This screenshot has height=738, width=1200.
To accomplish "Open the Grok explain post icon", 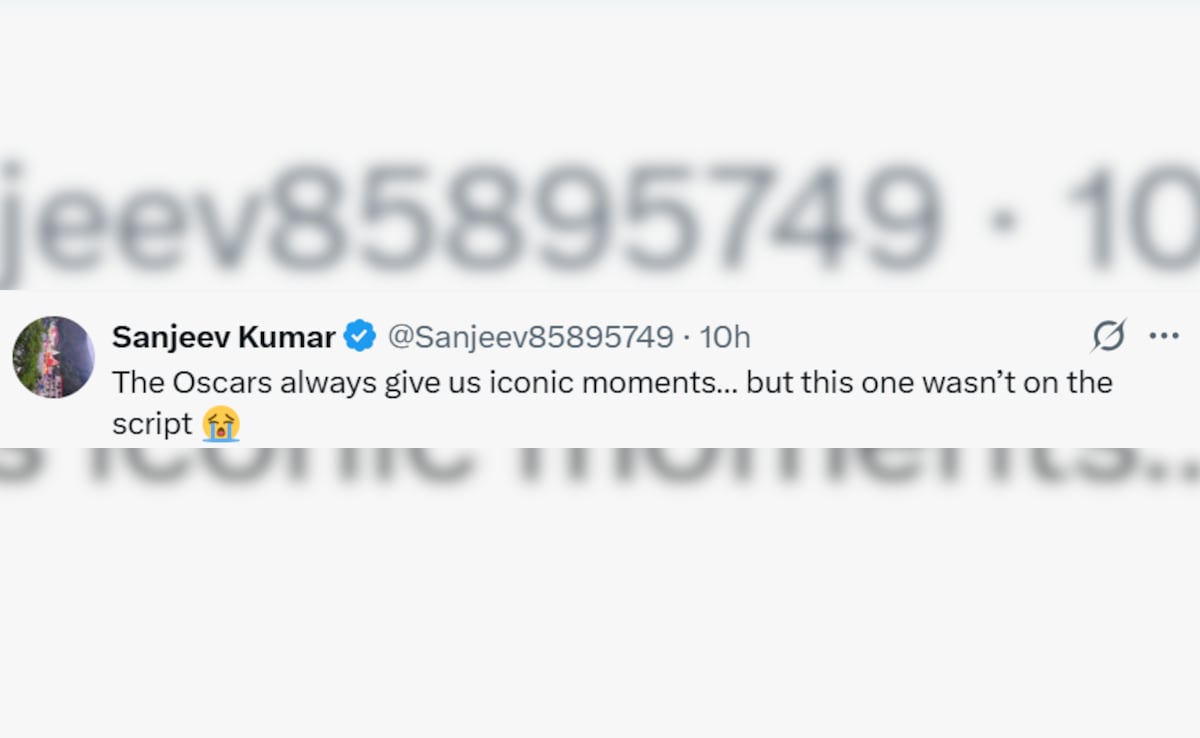I will click(1108, 337).
